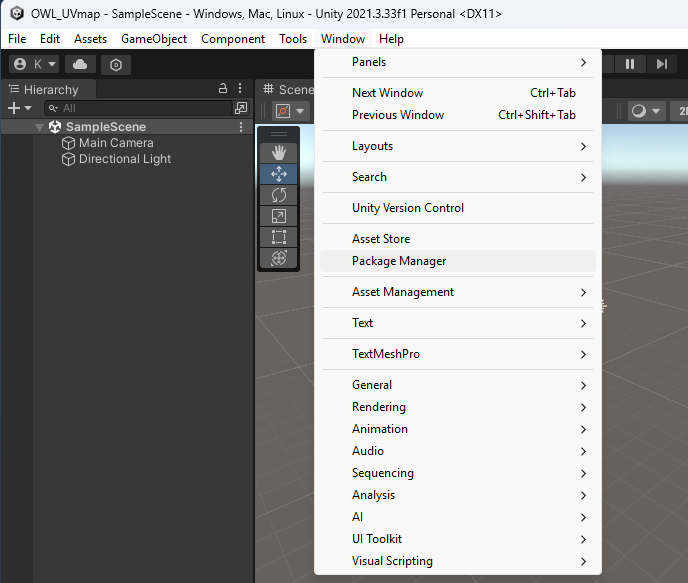Choose Previous Window menu entry
Image resolution: width=688 pixels, height=583 pixels.
coord(458,115)
